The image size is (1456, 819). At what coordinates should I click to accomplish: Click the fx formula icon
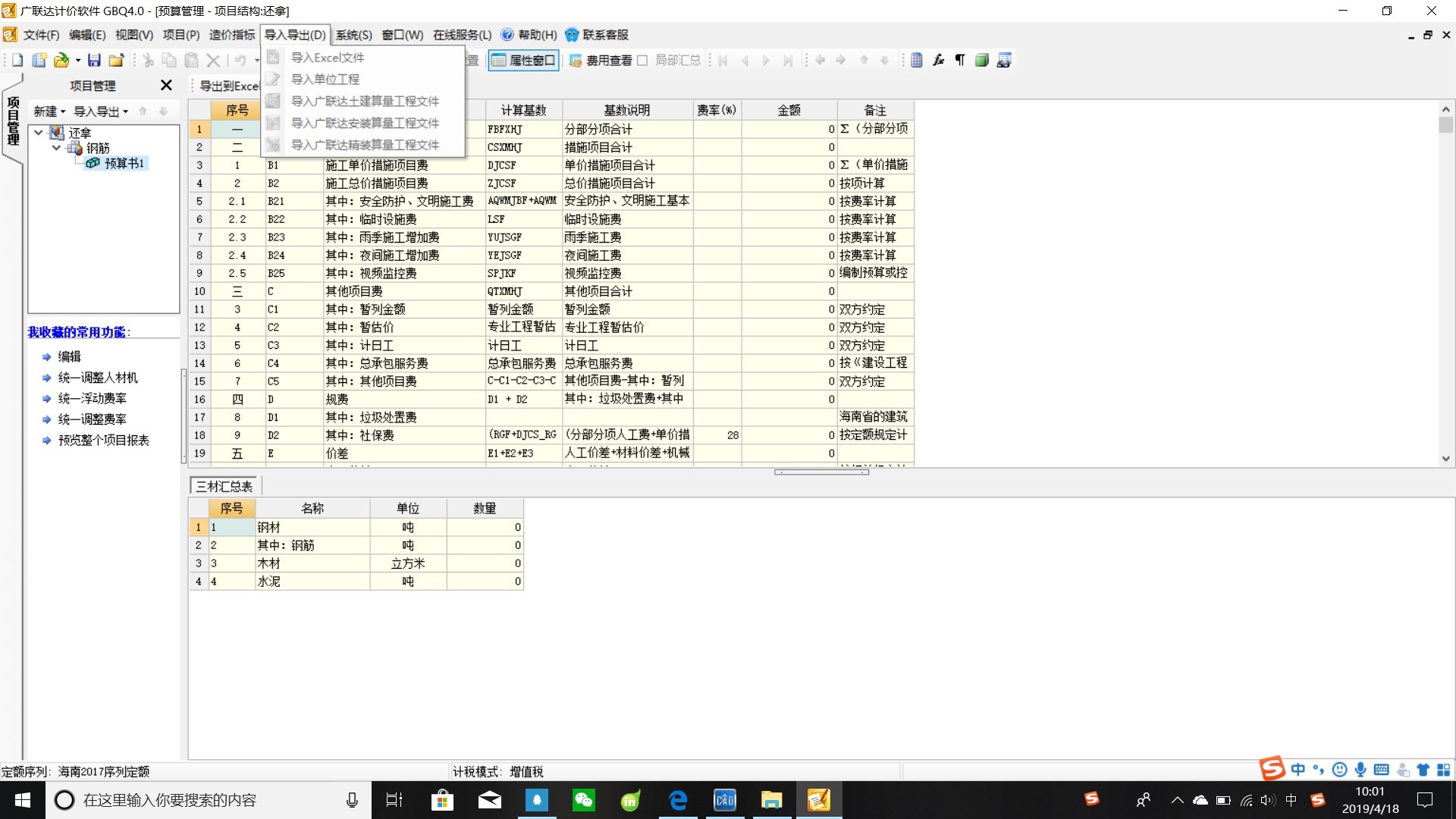click(939, 61)
